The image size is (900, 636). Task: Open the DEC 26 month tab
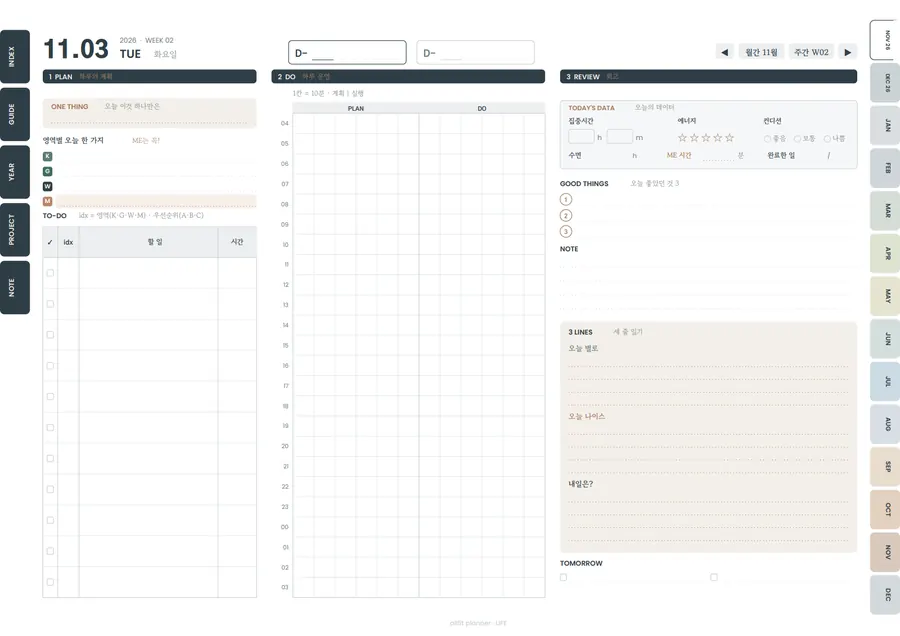click(x=886, y=83)
